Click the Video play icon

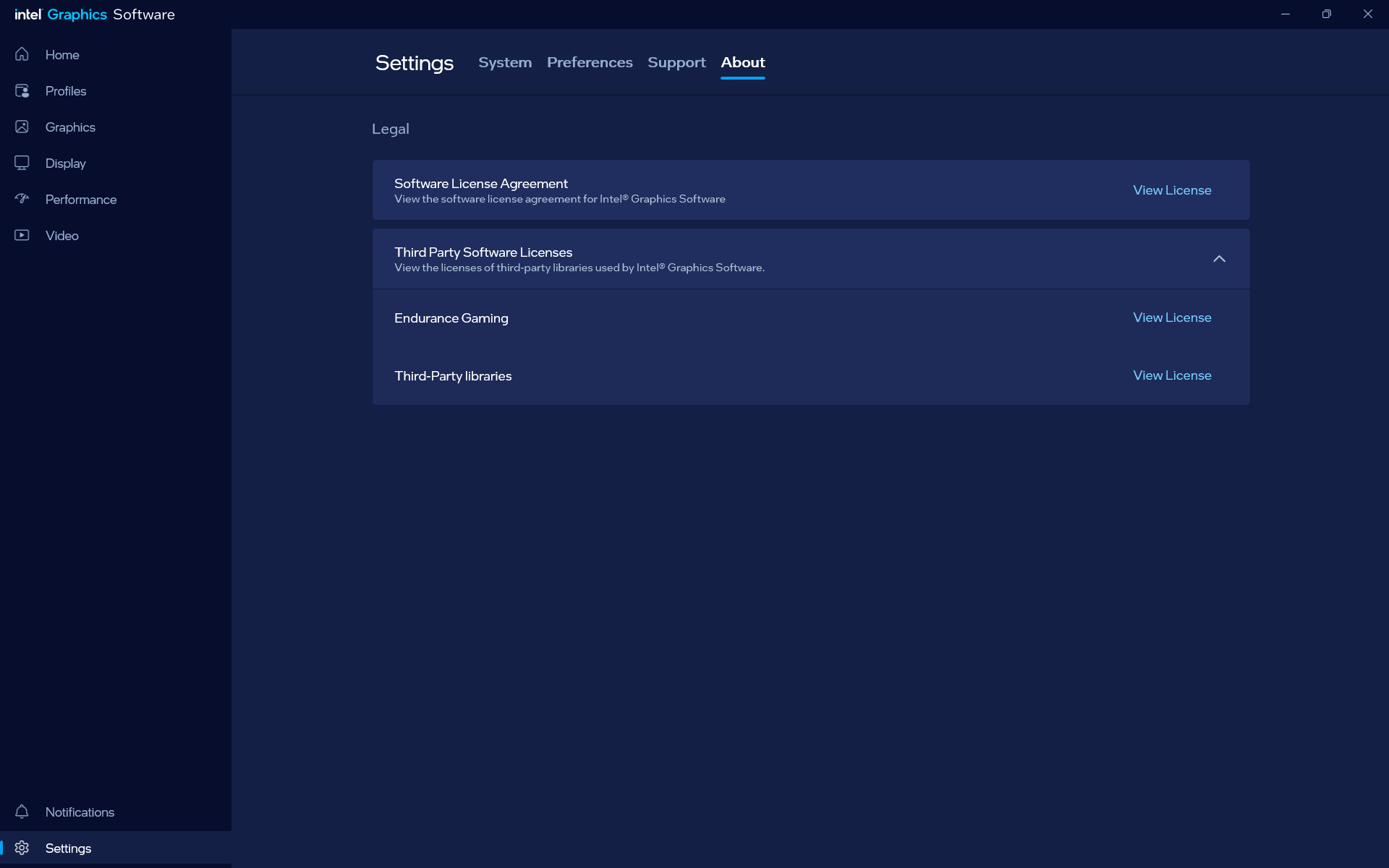[x=22, y=235]
